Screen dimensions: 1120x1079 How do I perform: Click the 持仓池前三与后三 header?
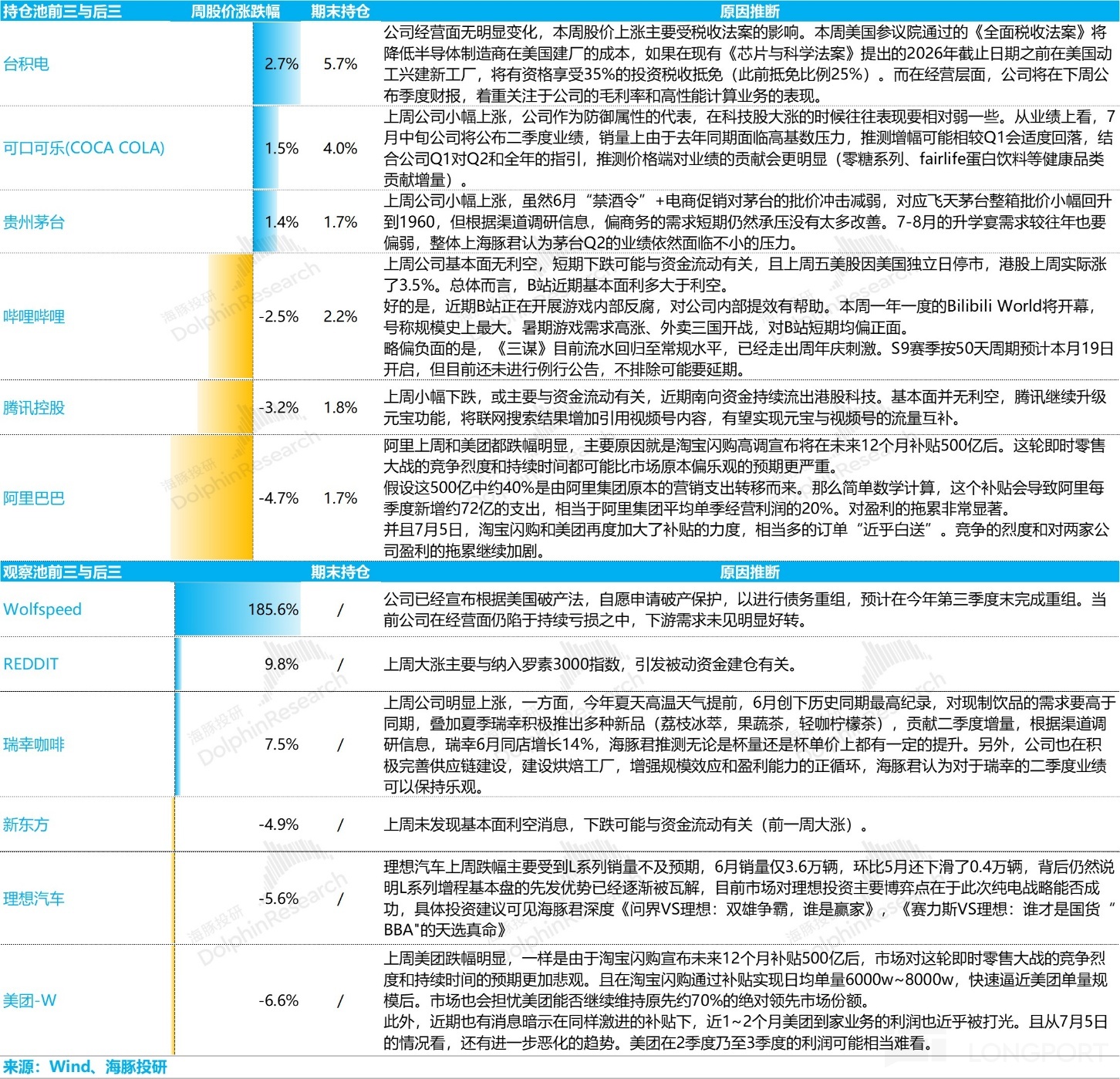[62, 12]
